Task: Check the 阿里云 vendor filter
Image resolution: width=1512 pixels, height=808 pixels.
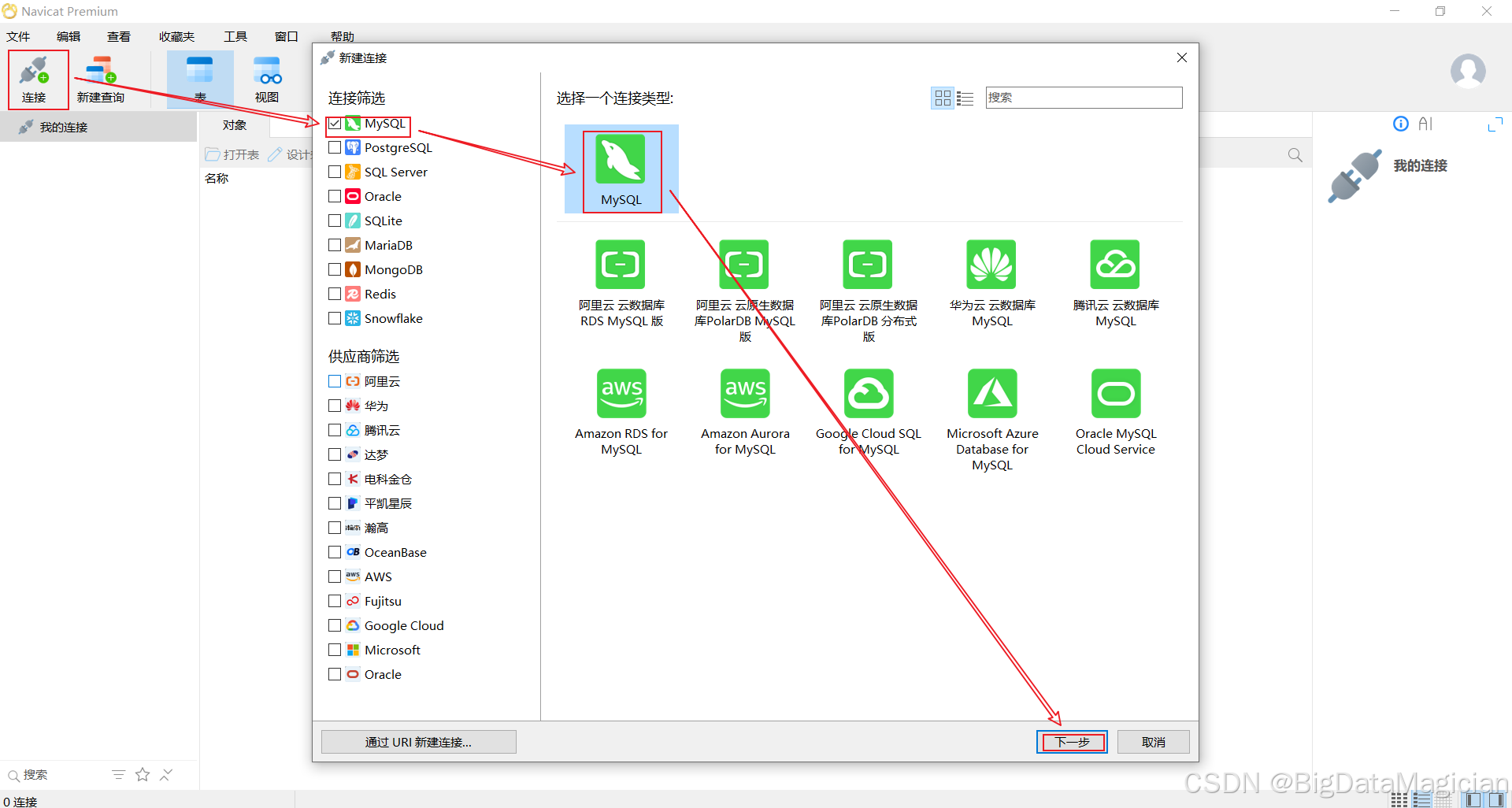Action: [335, 381]
